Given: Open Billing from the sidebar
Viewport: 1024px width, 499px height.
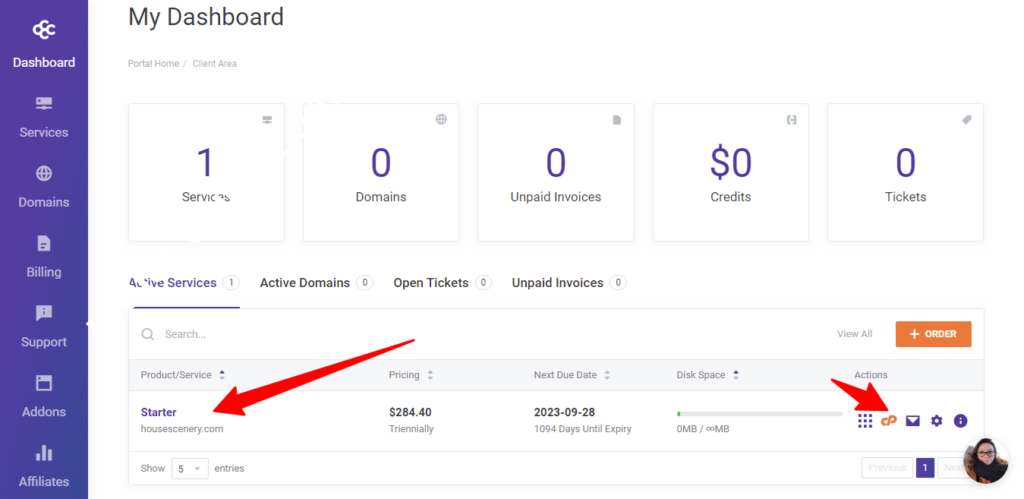Looking at the screenshot, I should (44, 257).
